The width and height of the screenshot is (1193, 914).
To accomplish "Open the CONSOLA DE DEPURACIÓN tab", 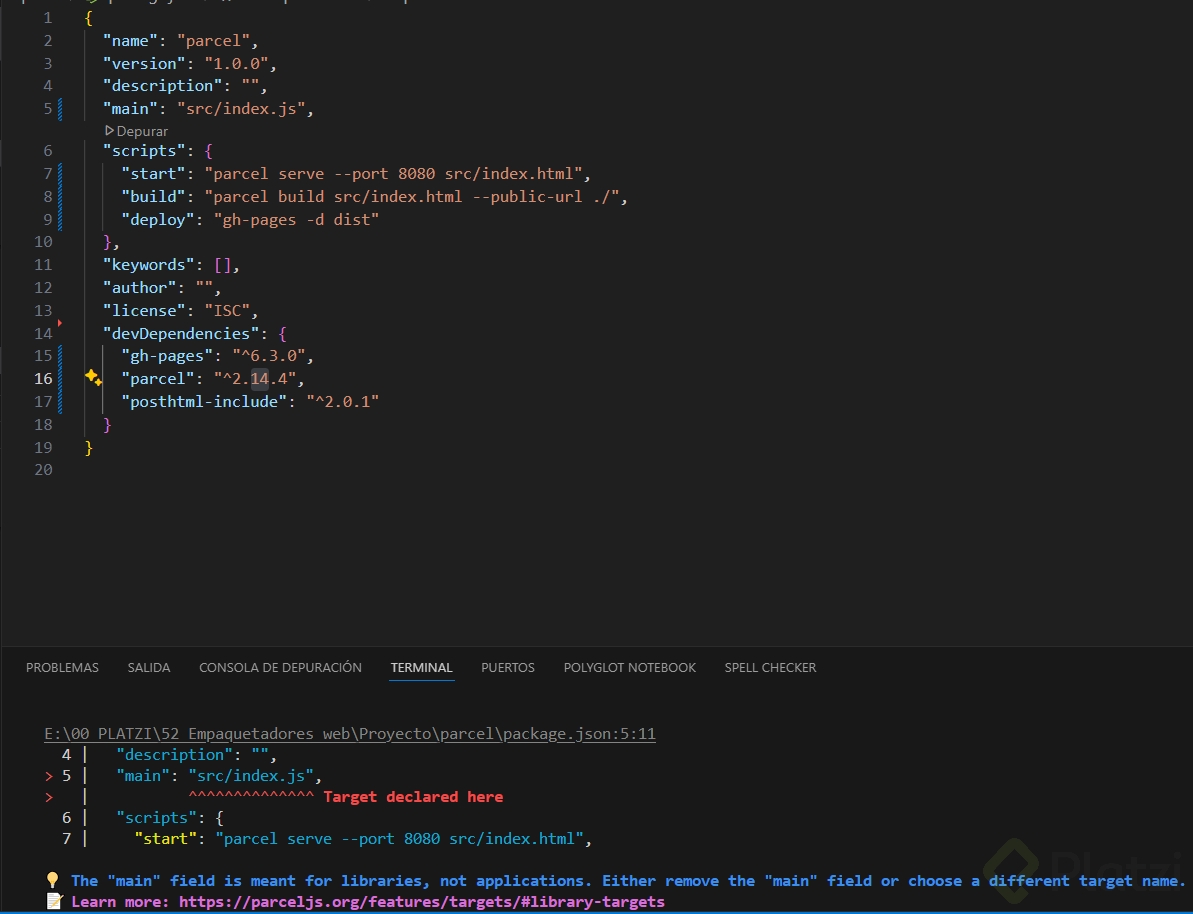I will coord(280,667).
